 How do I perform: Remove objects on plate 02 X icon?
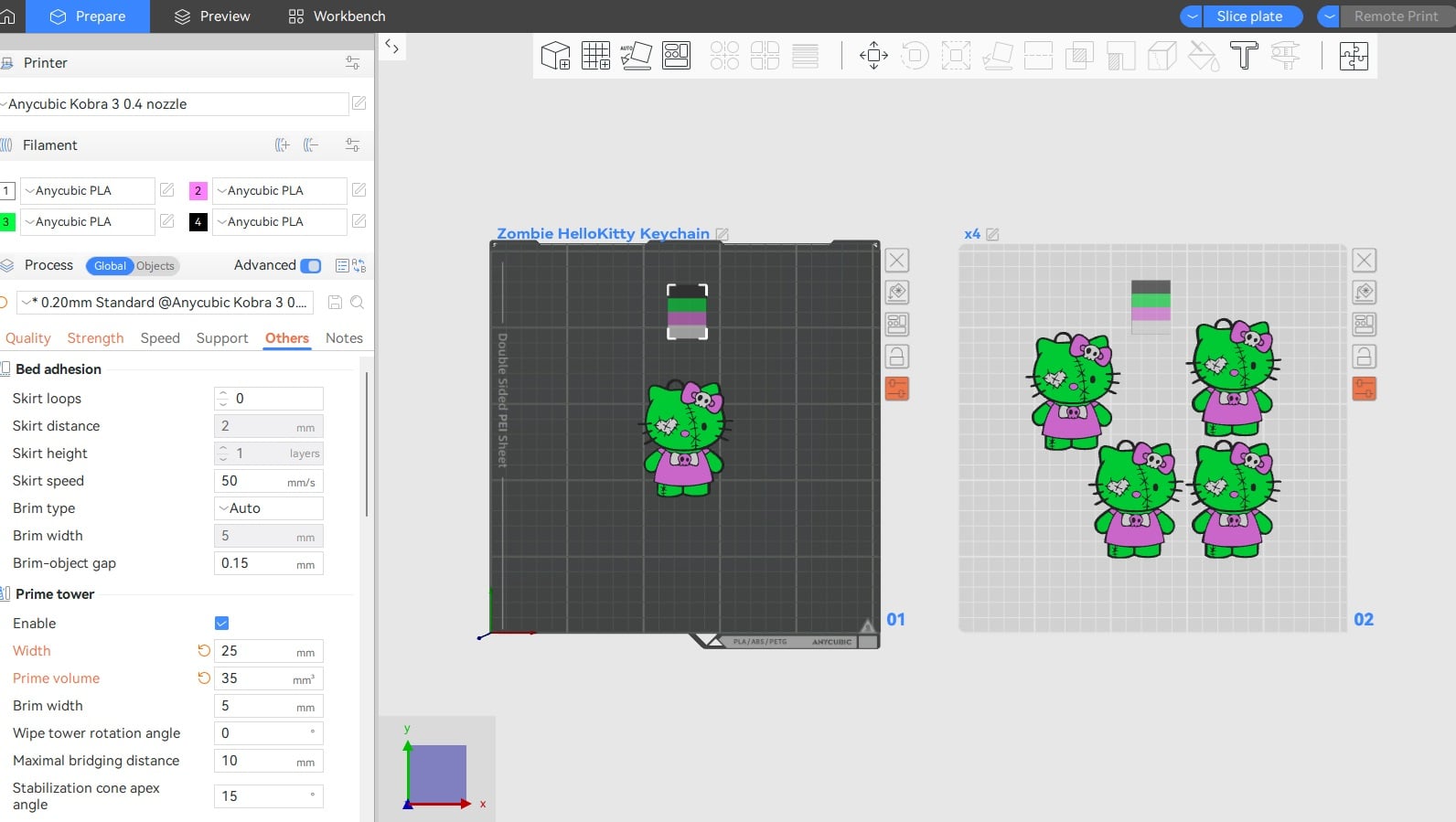point(1365,261)
